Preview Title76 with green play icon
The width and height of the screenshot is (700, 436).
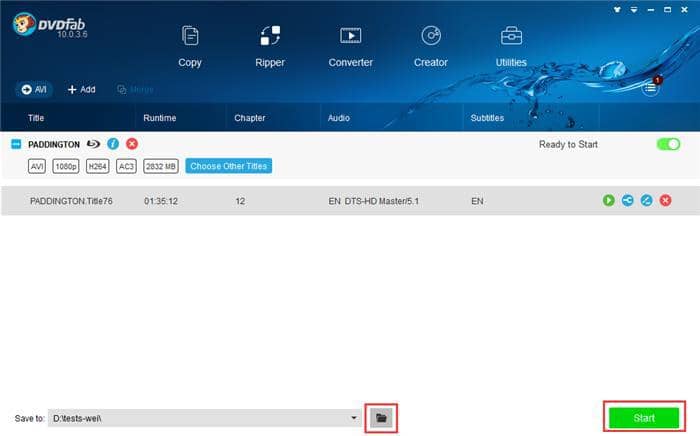pyautogui.click(x=608, y=200)
